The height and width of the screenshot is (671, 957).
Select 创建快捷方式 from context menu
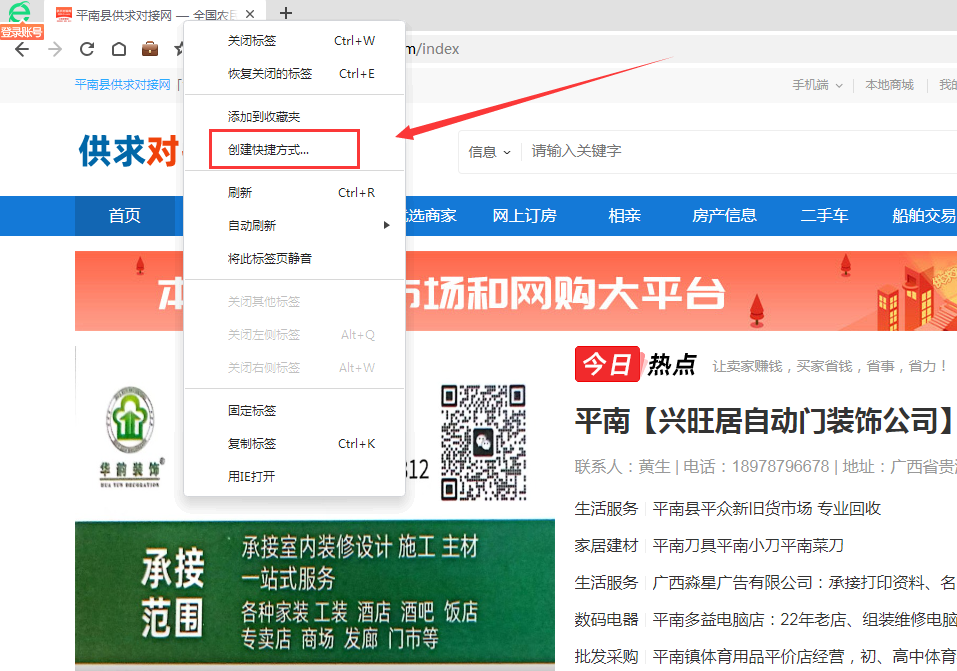point(268,150)
